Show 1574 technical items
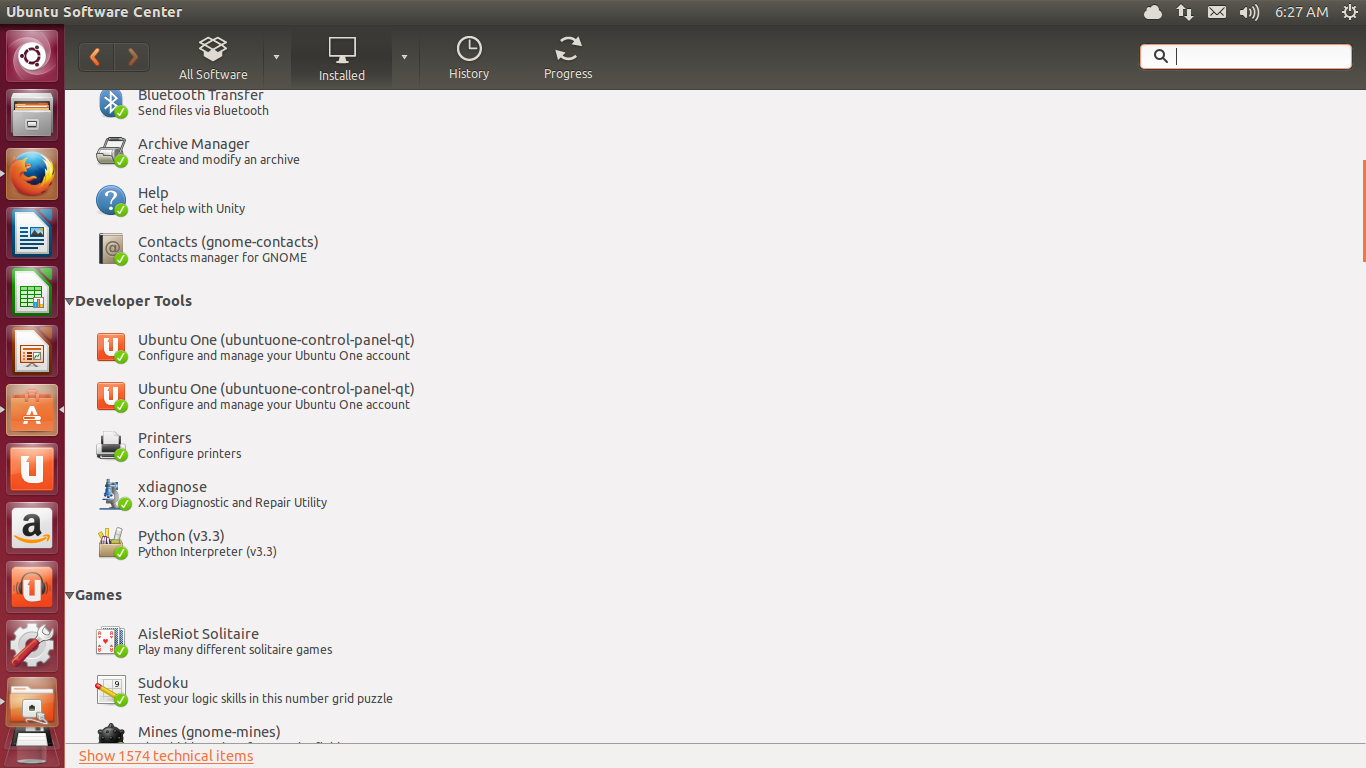This screenshot has width=1366, height=768. (166, 755)
